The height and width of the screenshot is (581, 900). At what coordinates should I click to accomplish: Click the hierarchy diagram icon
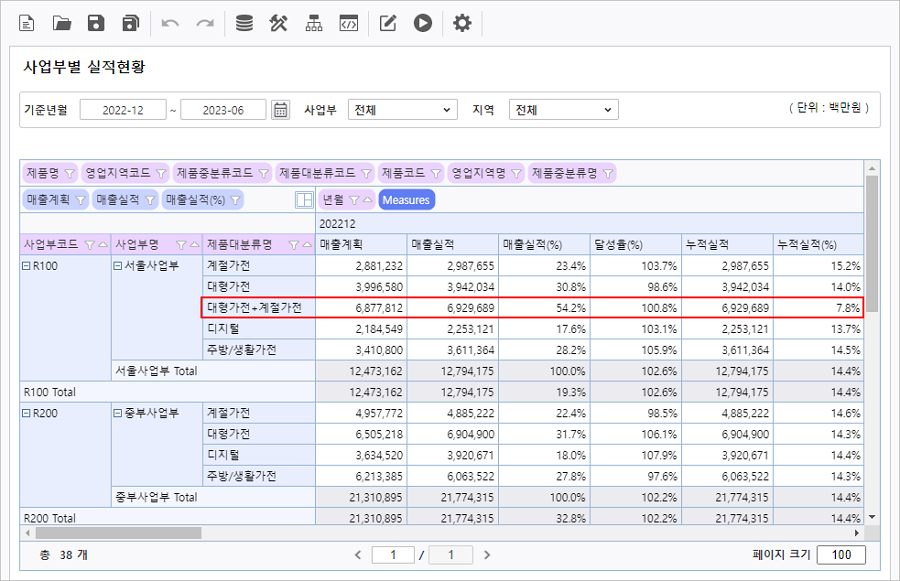pyautogui.click(x=314, y=23)
